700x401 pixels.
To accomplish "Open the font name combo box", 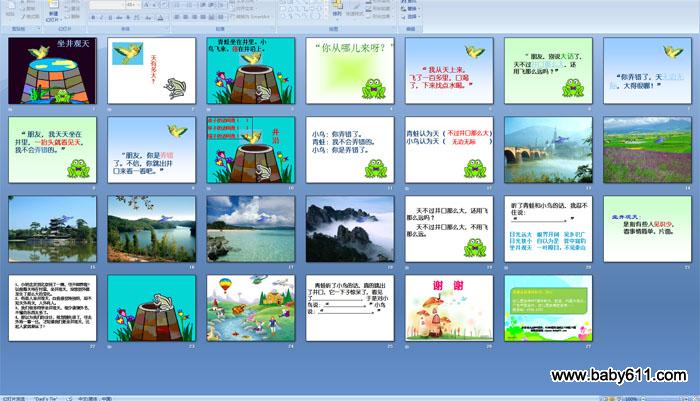I will coord(107,4).
